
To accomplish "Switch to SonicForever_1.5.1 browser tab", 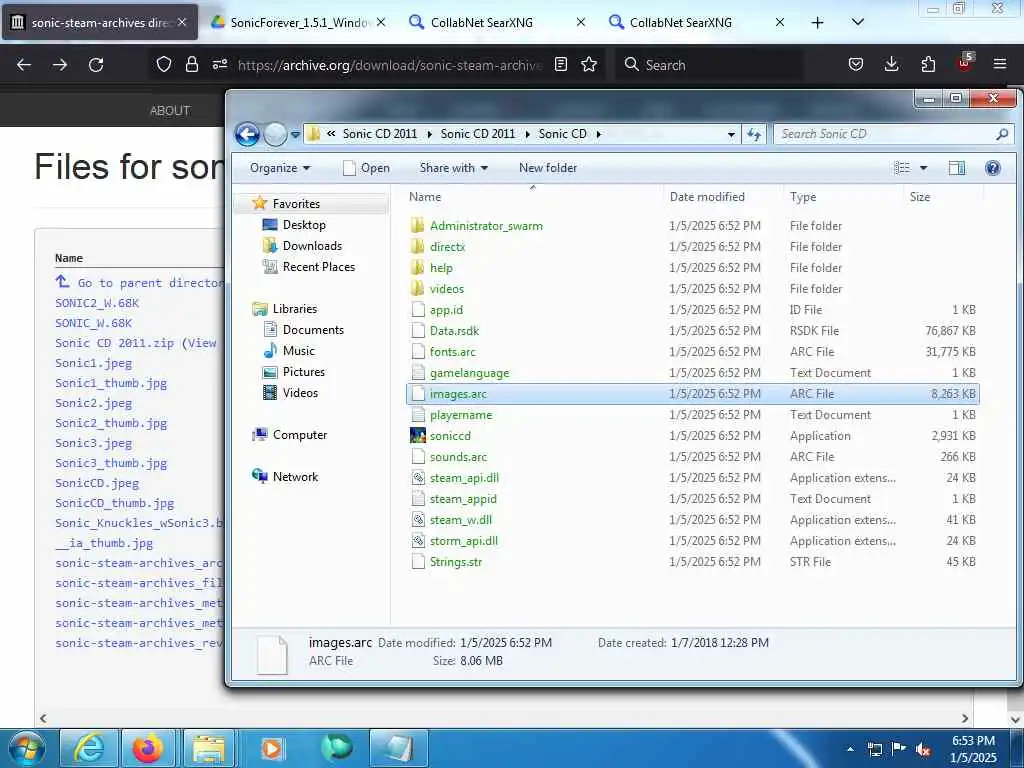I will [x=298, y=22].
